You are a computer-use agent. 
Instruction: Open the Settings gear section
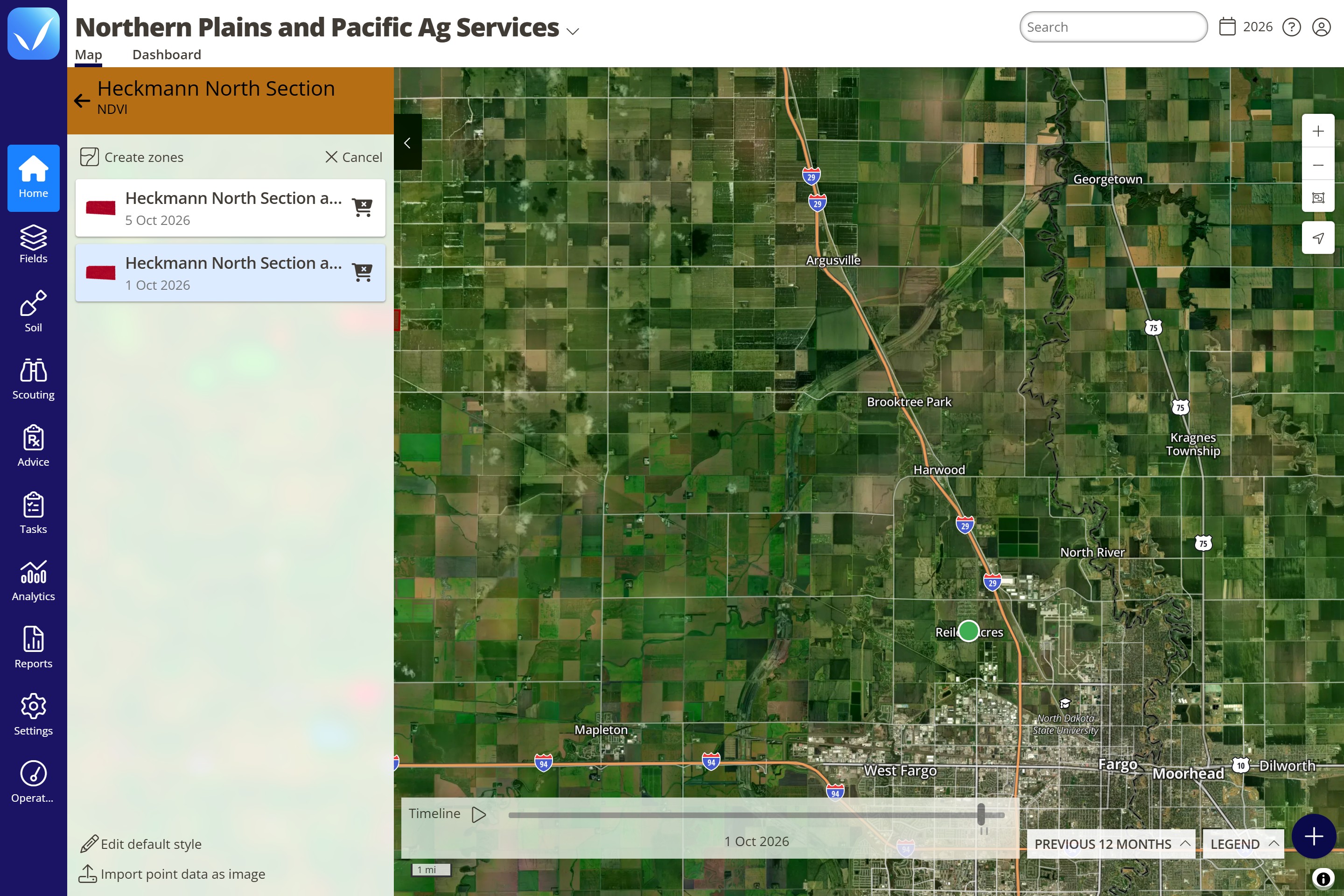[x=33, y=715]
